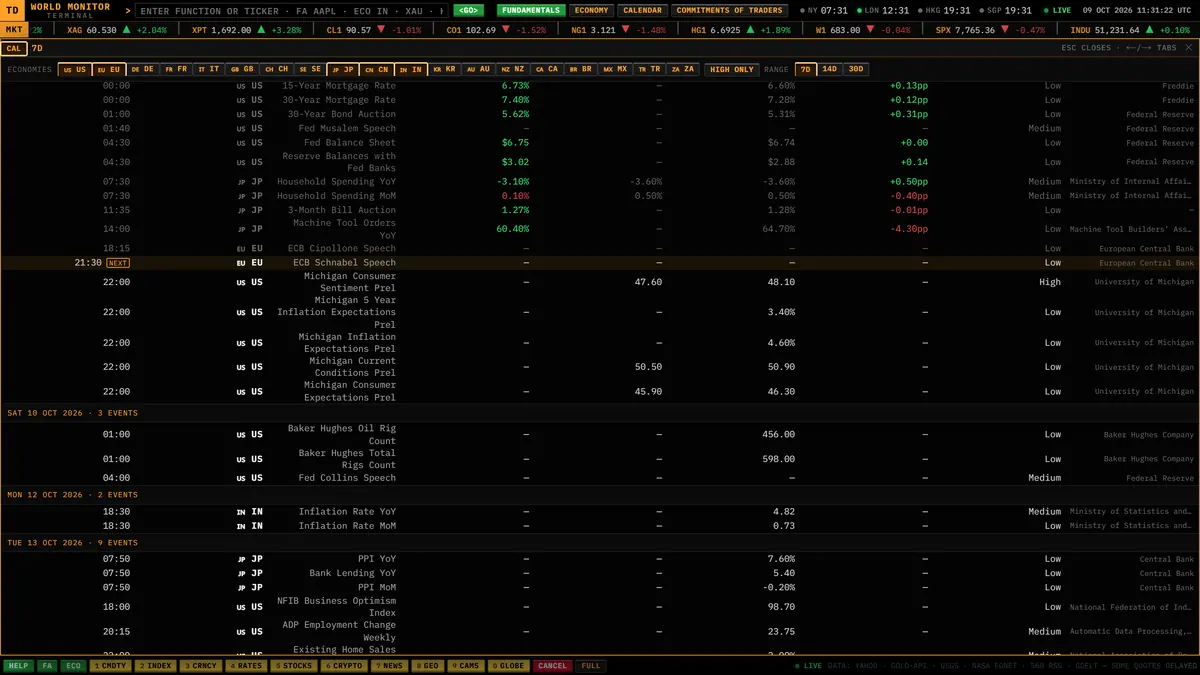The width and height of the screenshot is (1200, 675).
Task: Toggle the SE economy filter
Action: coord(310,70)
